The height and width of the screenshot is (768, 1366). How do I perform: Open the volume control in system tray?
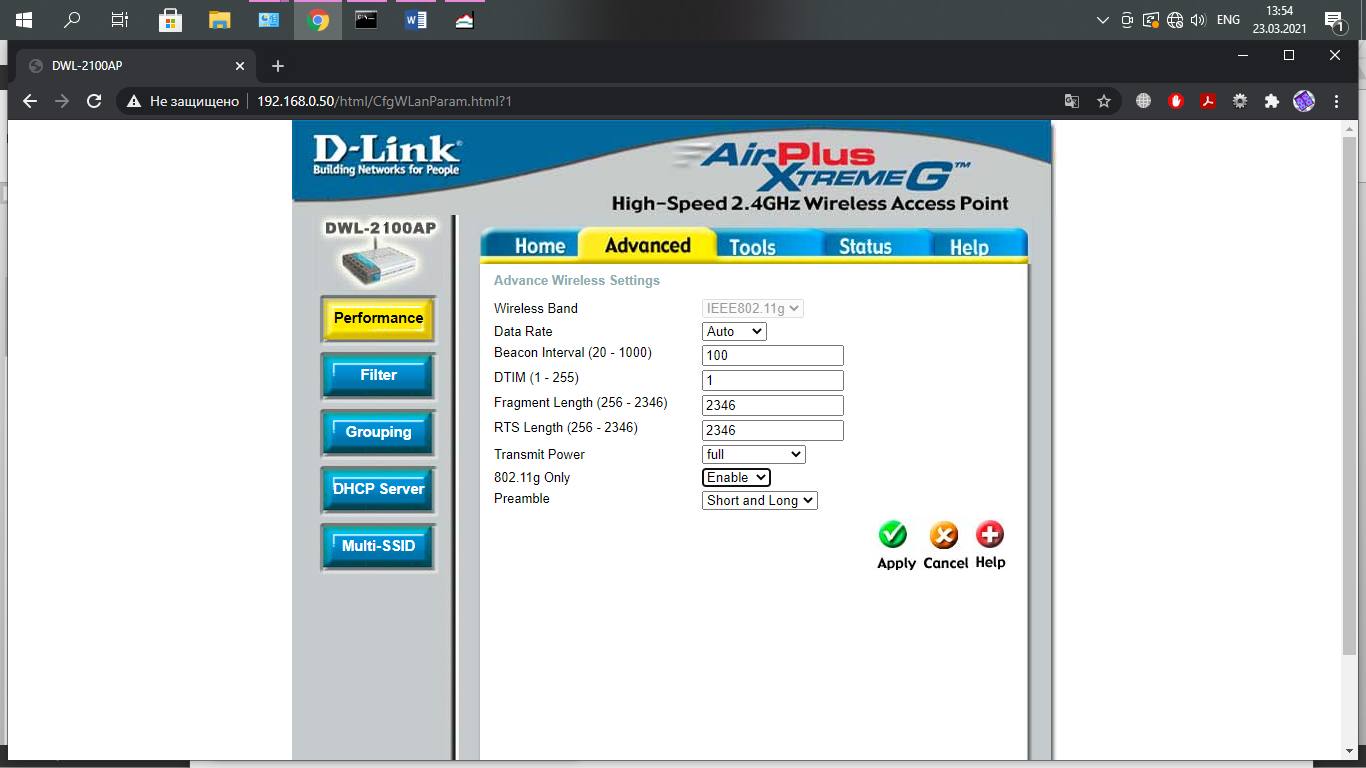click(1198, 20)
